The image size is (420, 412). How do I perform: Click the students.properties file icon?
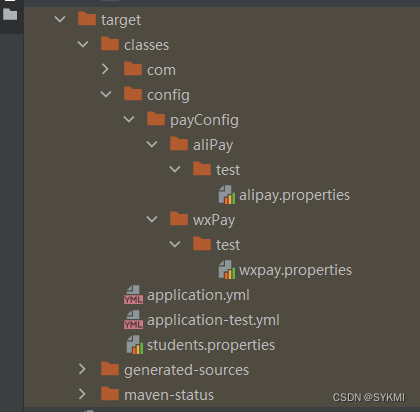click(135, 345)
